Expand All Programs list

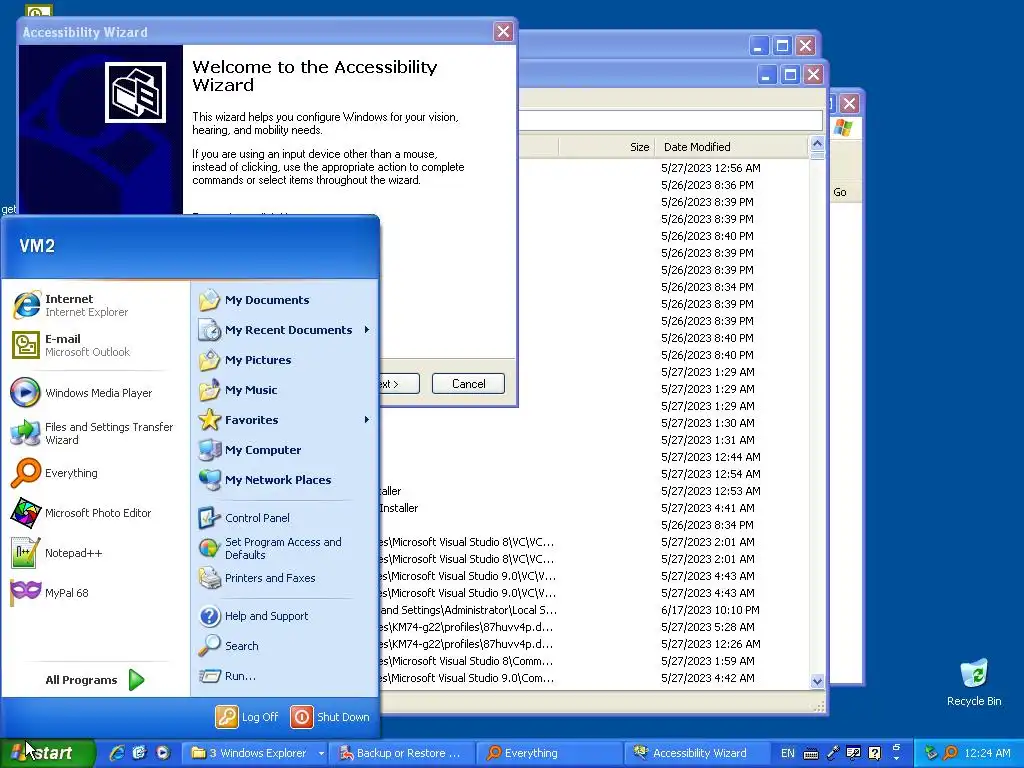click(x=95, y=680)
